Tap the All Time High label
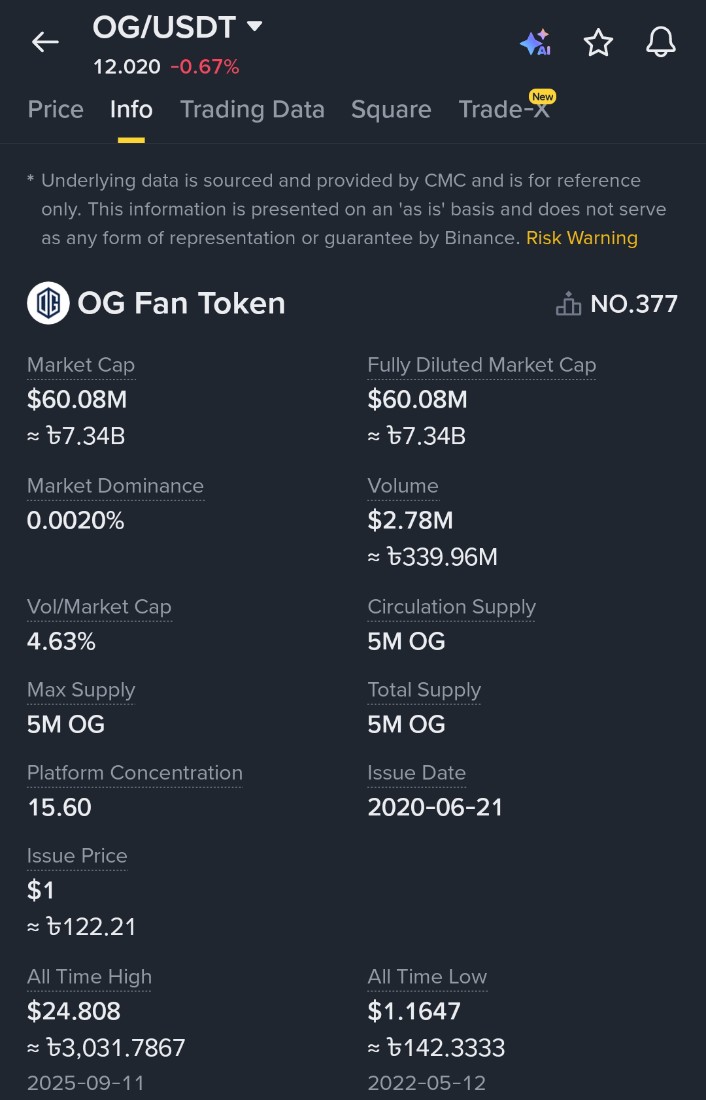Image resolution: width=706 pixels, height=1100 pixels. point(89,977)
